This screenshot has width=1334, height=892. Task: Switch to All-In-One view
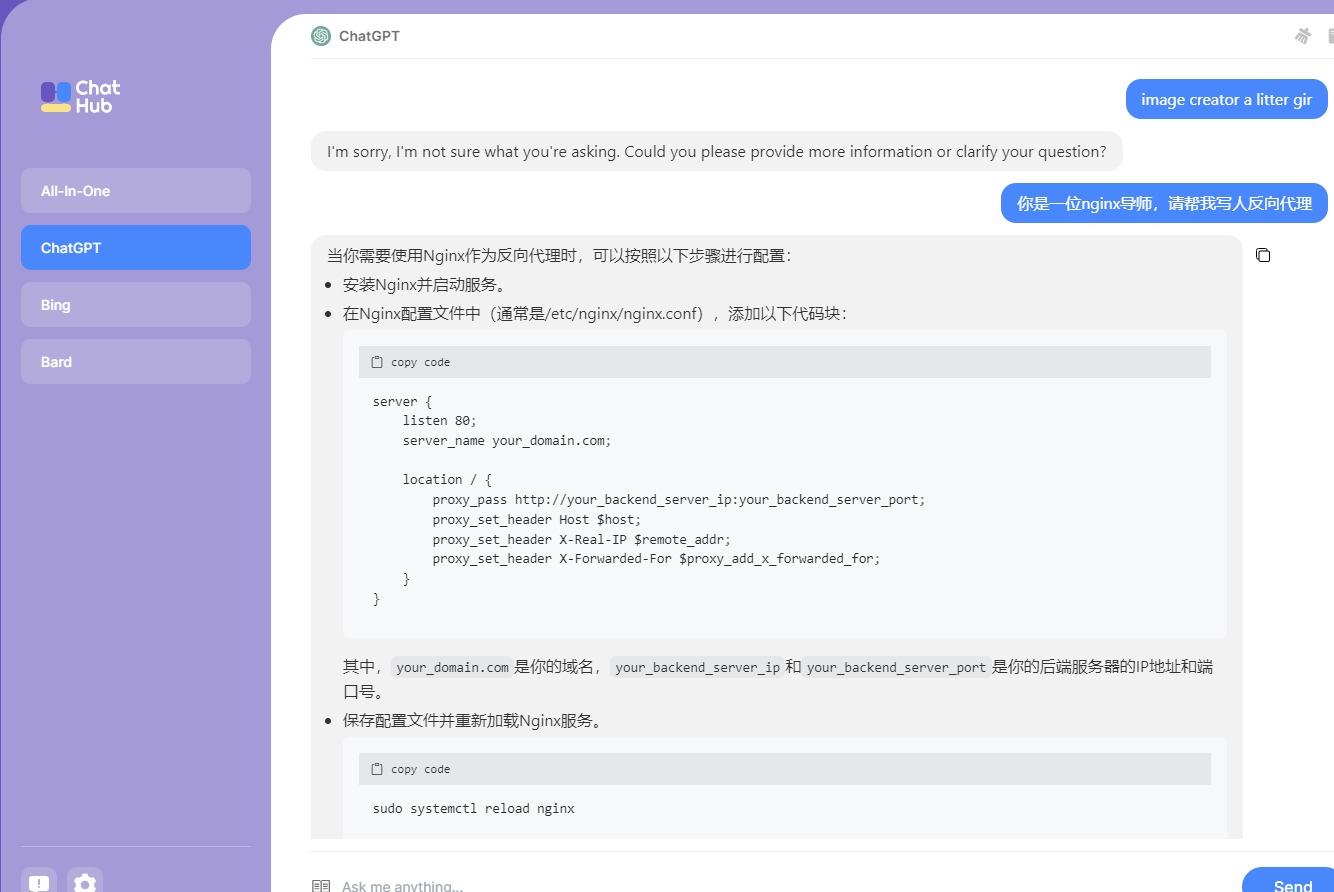[x=136, y=191]
